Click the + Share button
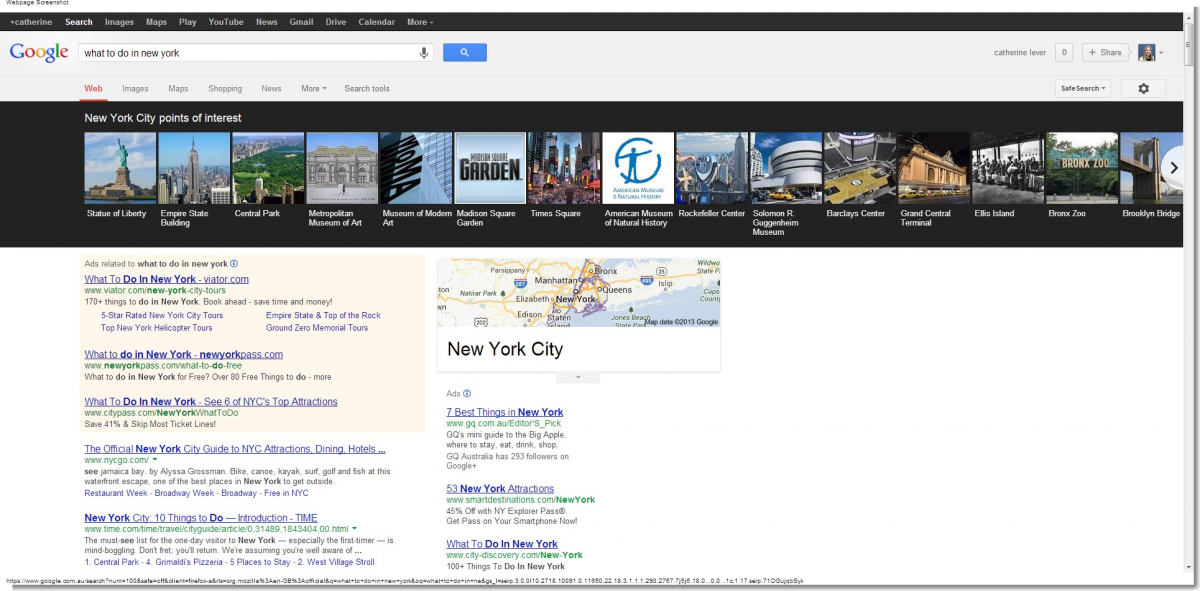1200x591 pixels. tap(1106, 53)
